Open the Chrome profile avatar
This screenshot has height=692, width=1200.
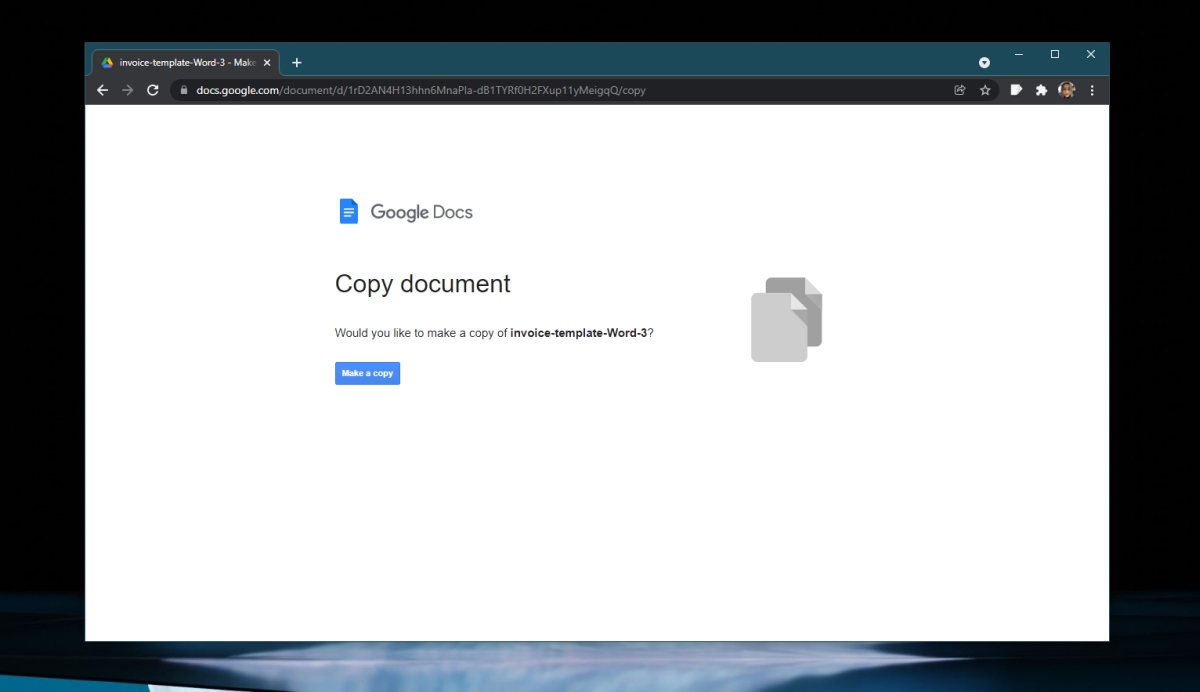(x=1067, y=90)
